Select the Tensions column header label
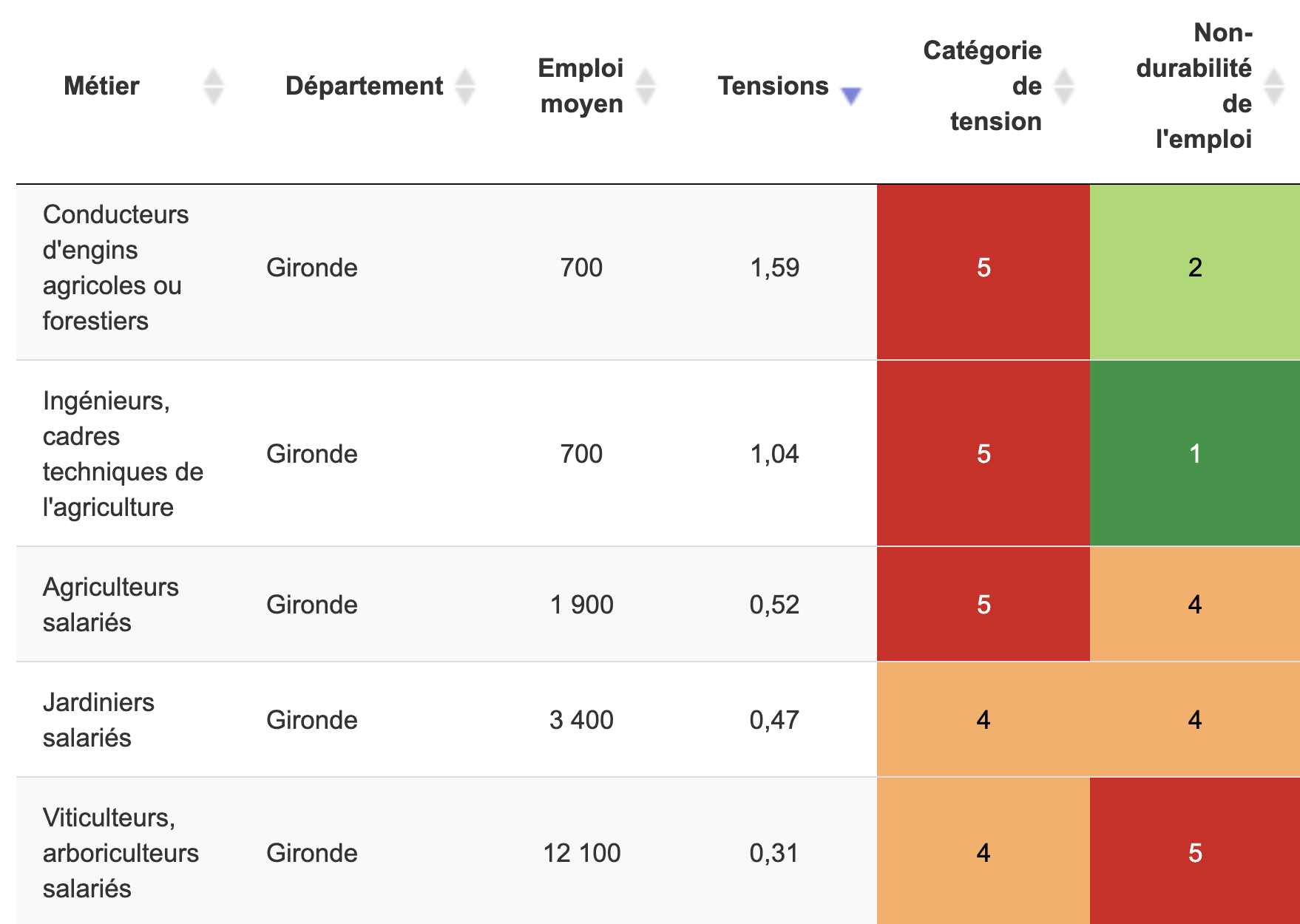 [x=773, y=86]
